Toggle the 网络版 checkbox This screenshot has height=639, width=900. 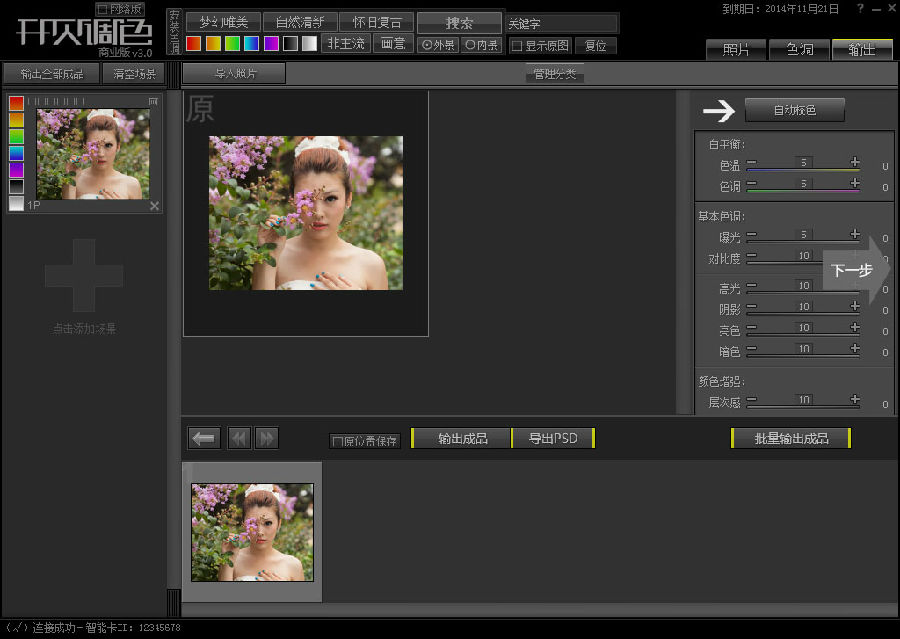click(101, 9)
